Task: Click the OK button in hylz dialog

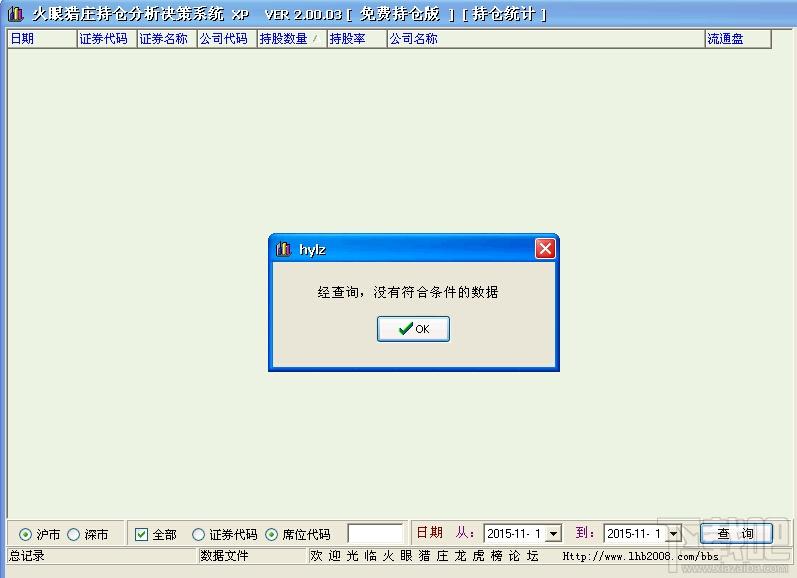Action: coord(413,329)
